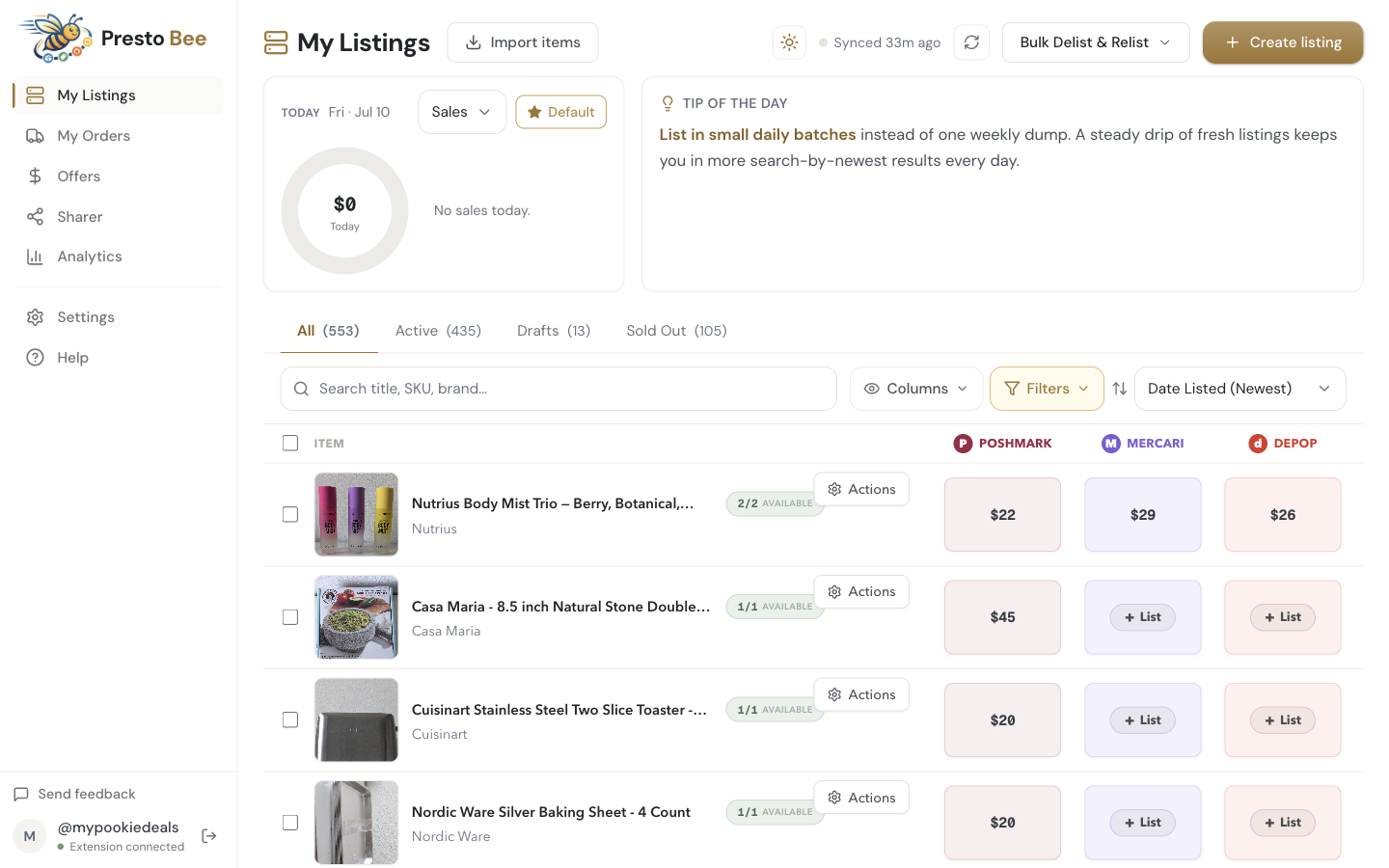Screen dimensions: 1389x868
Task: Click the Create listing button
Action: tap(1283, 42)
